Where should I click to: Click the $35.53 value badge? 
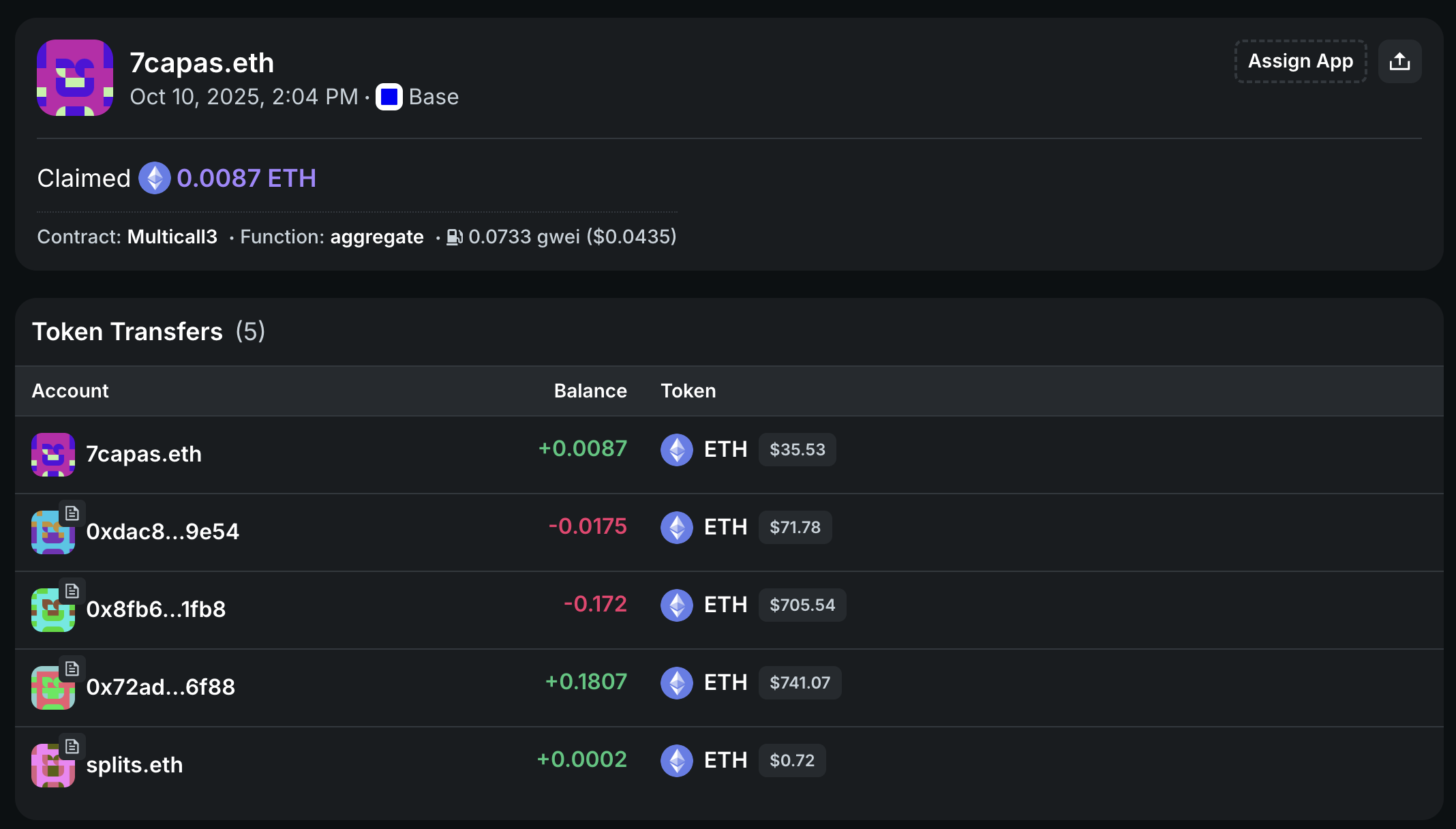pyautogui.click(x=797, y=450)
